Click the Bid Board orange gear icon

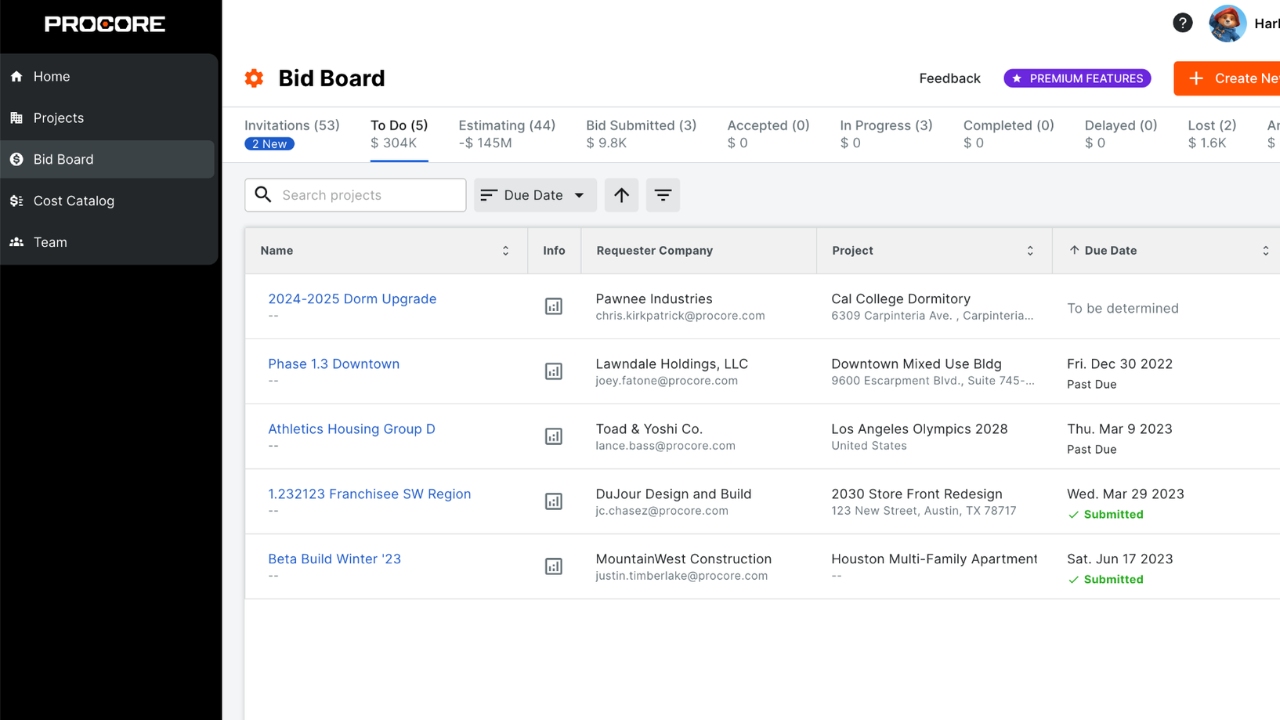(254, 78)
